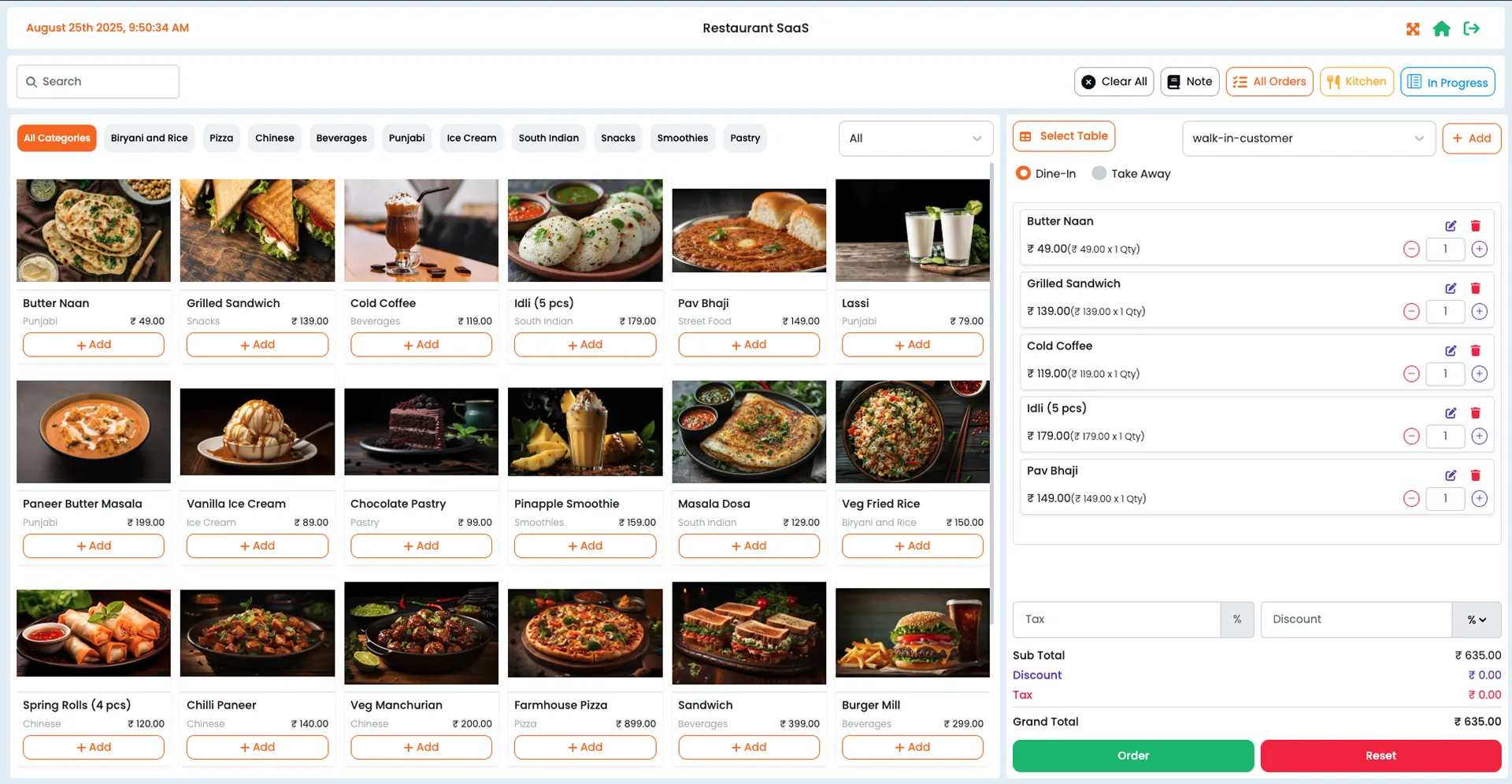Click the logout icon top right
Viewport: 1512px width, 784px height.
[x=1472, y=28]
